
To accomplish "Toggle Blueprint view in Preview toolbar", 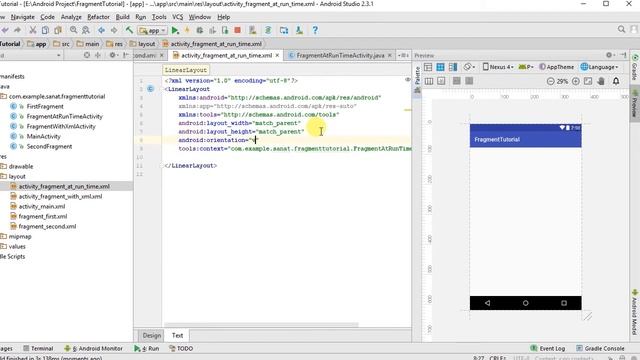I will (x=440, y=67).
